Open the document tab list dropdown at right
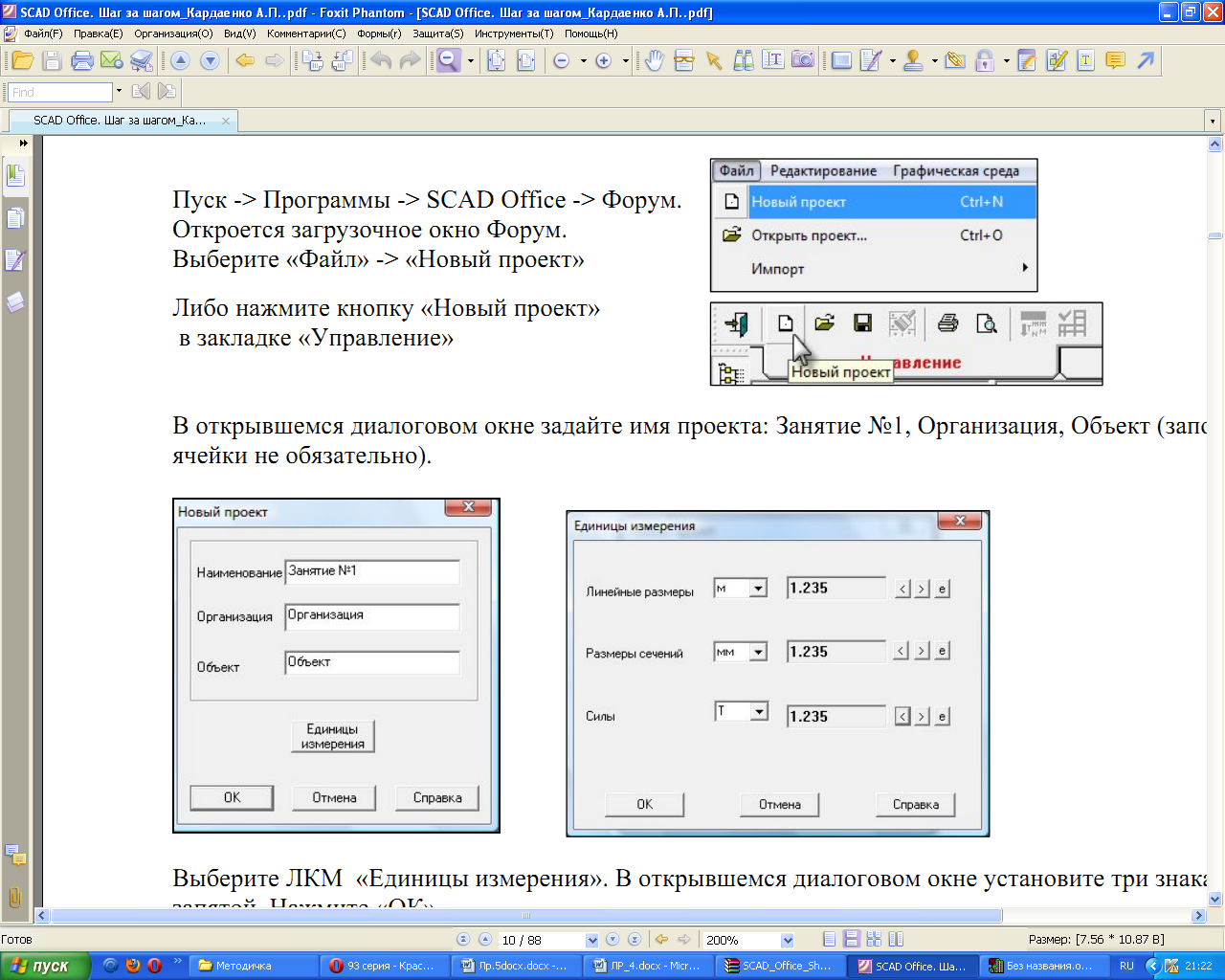Screen dimensions: 1225x980 click(x=1213, y=122)
